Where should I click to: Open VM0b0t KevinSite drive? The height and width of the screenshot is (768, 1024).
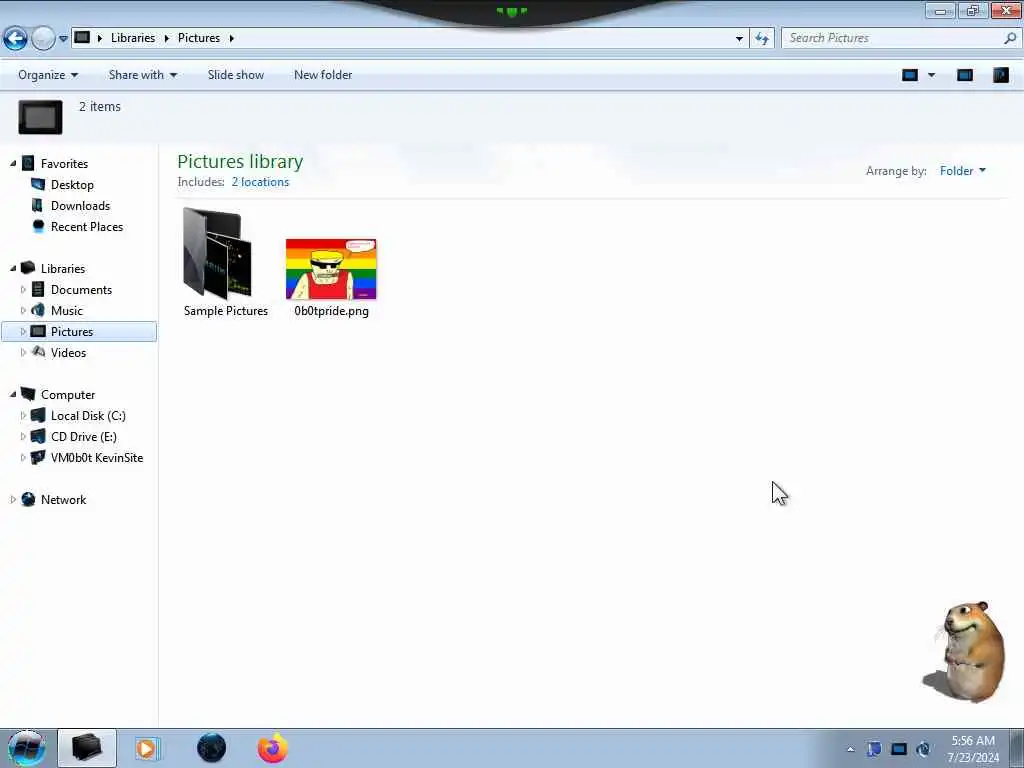pyautogui.click(x=97, y=458)
